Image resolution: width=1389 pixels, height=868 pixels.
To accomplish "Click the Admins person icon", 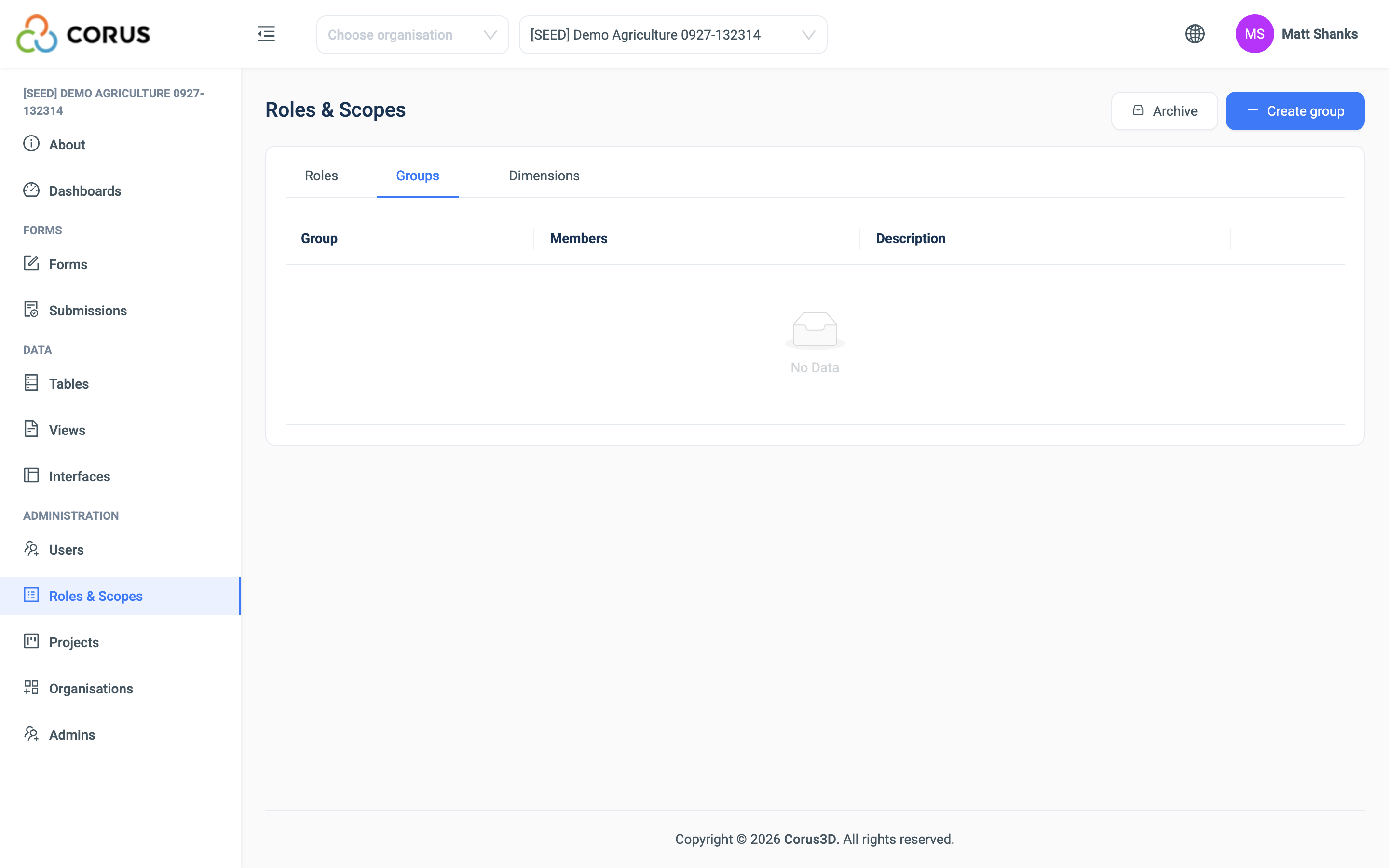I will pos(31,733).
